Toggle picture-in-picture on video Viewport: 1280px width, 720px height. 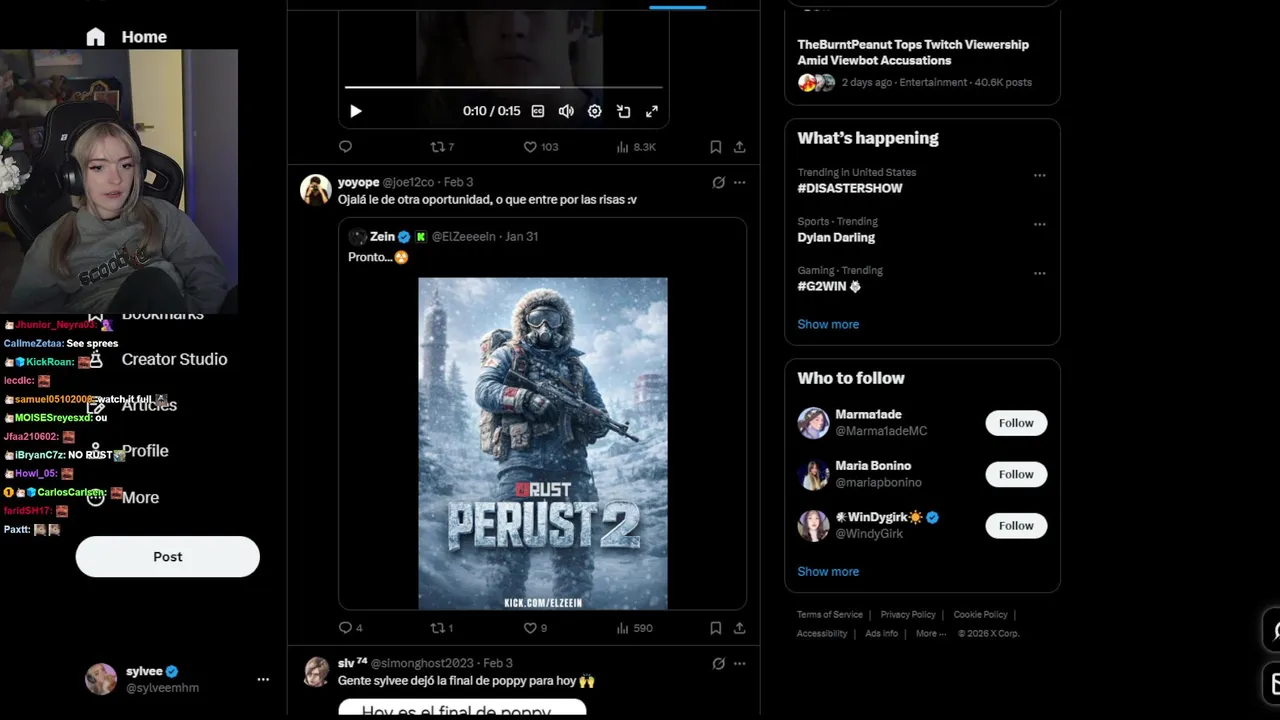click(623, 111)
